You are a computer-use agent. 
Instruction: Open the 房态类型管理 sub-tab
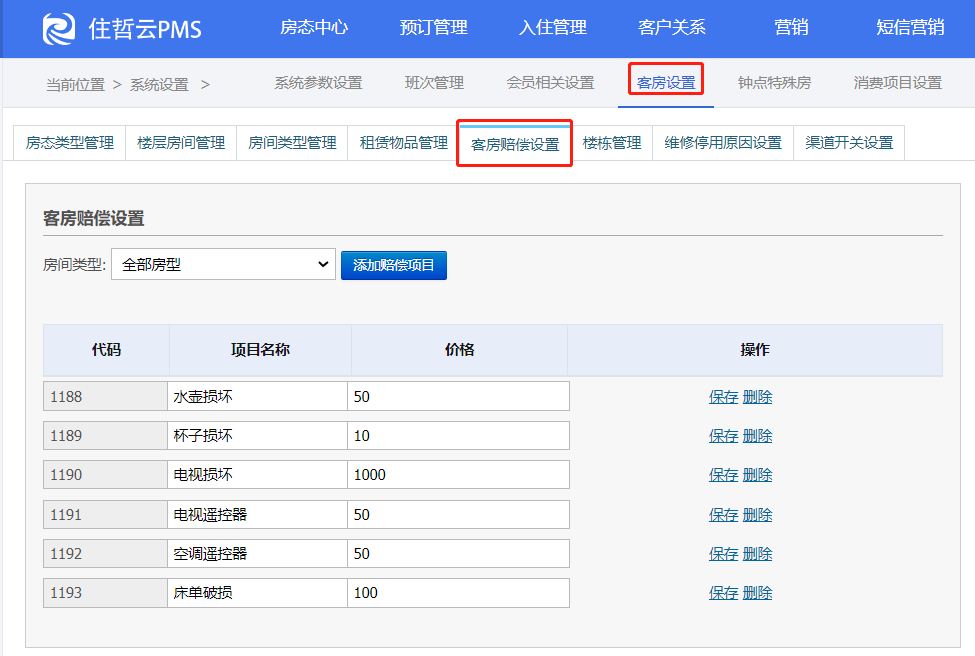click(x=70, y=143)
